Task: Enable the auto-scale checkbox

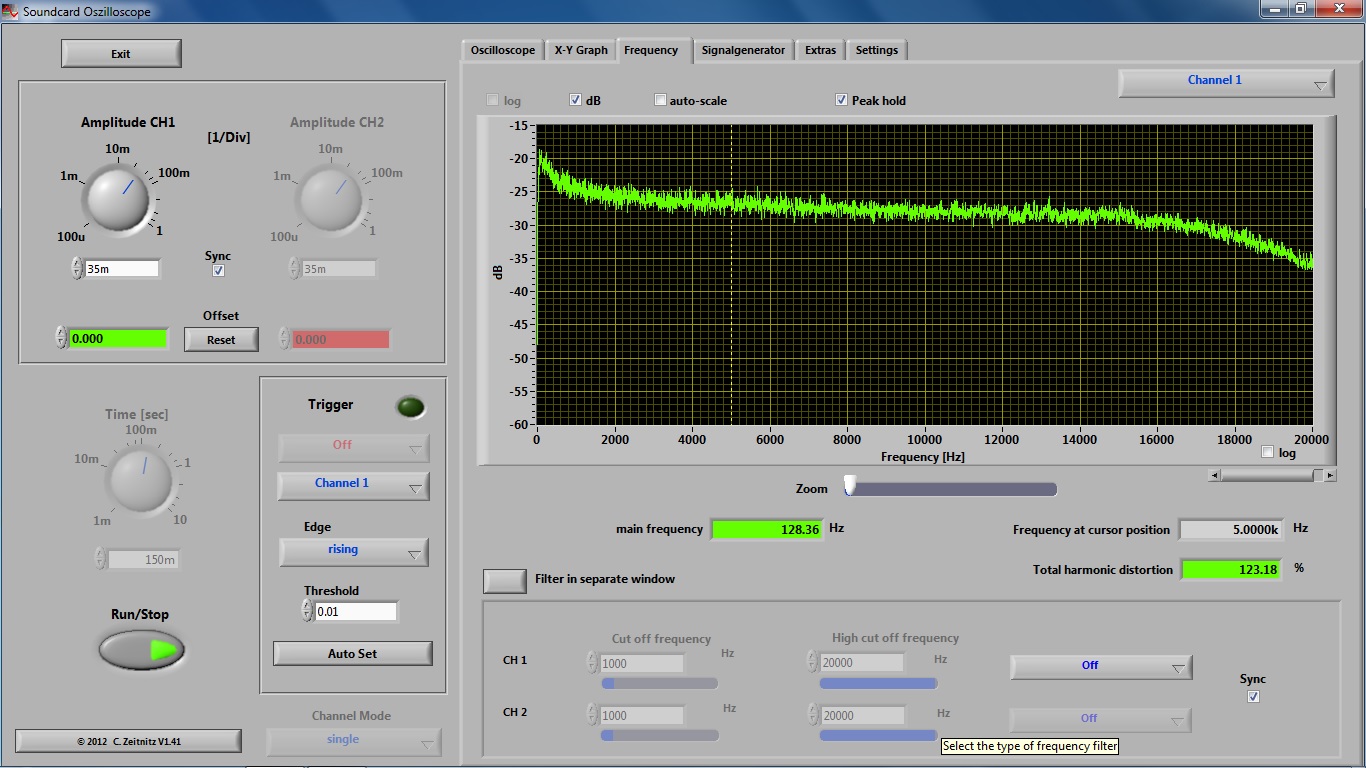Action: [660, 100]
